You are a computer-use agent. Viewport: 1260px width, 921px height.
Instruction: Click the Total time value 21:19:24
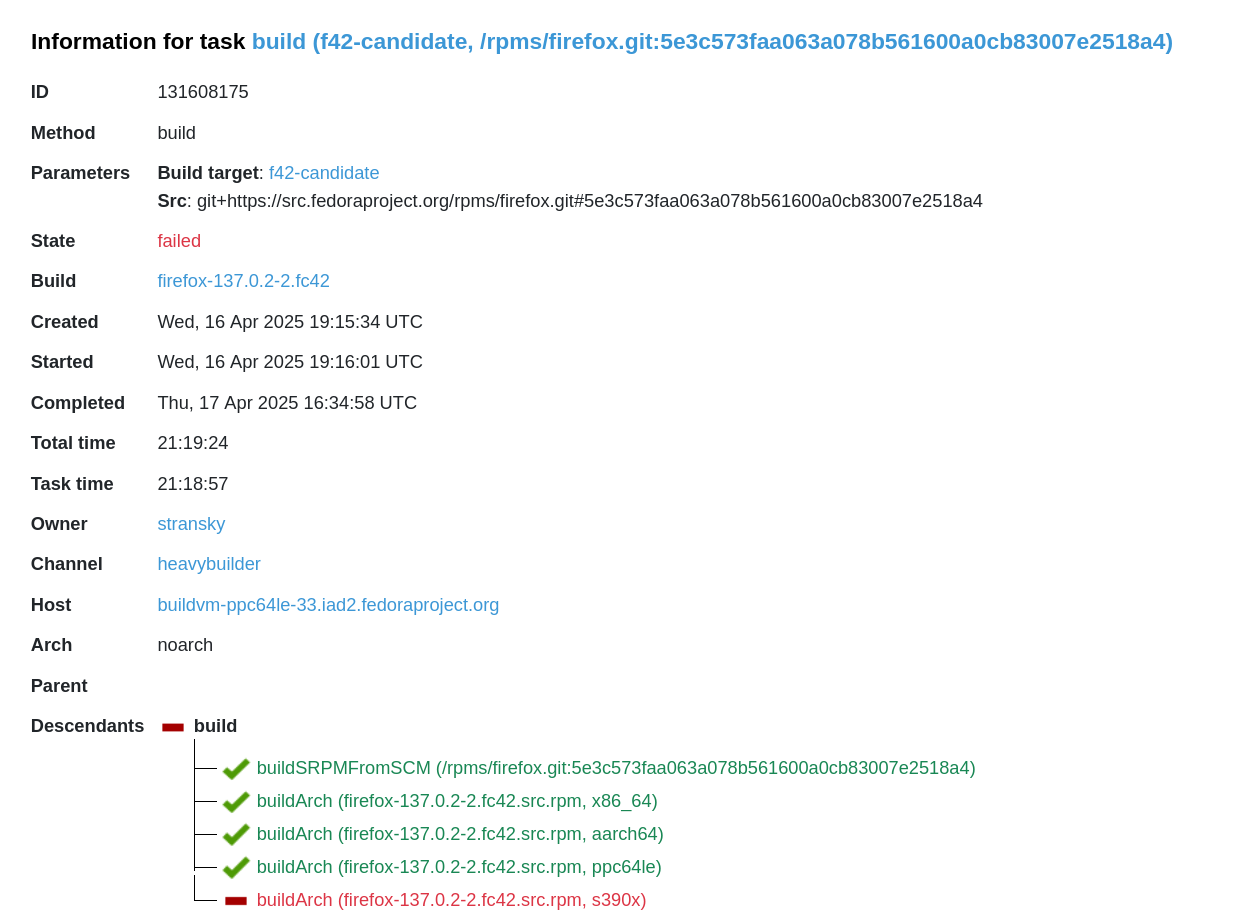point(193,443)
